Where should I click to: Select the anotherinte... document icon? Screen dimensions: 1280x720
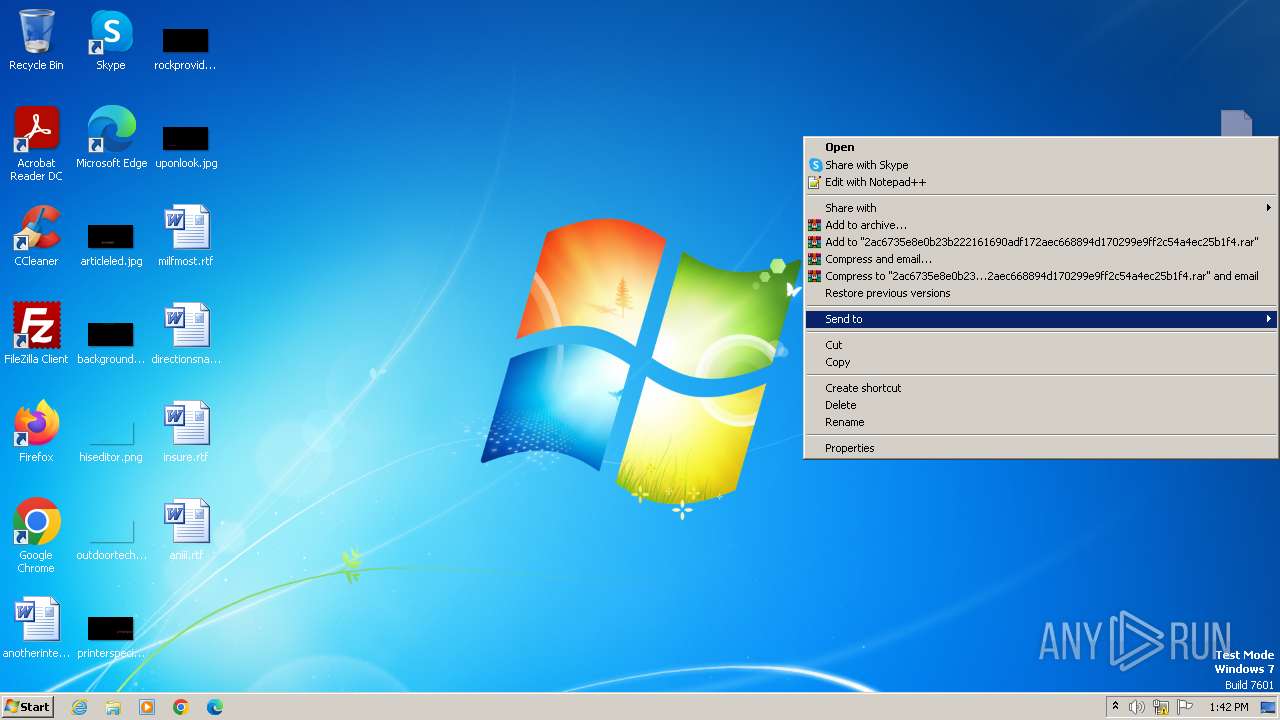pos(36,628)
